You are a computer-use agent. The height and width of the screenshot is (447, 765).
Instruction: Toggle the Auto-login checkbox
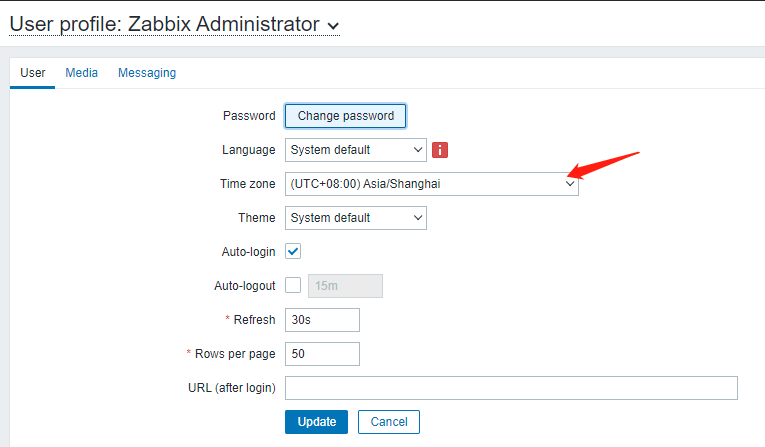point(293,252)
